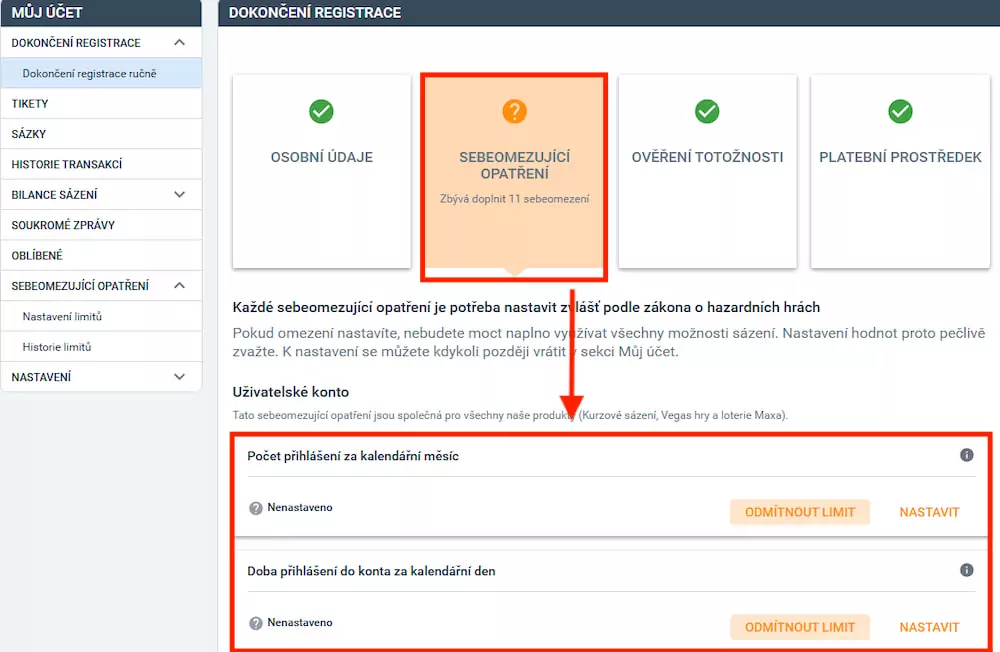Click the checkmark icon on OVĚŘENÍ TOTOŽNOSTI card

(707, 112)
